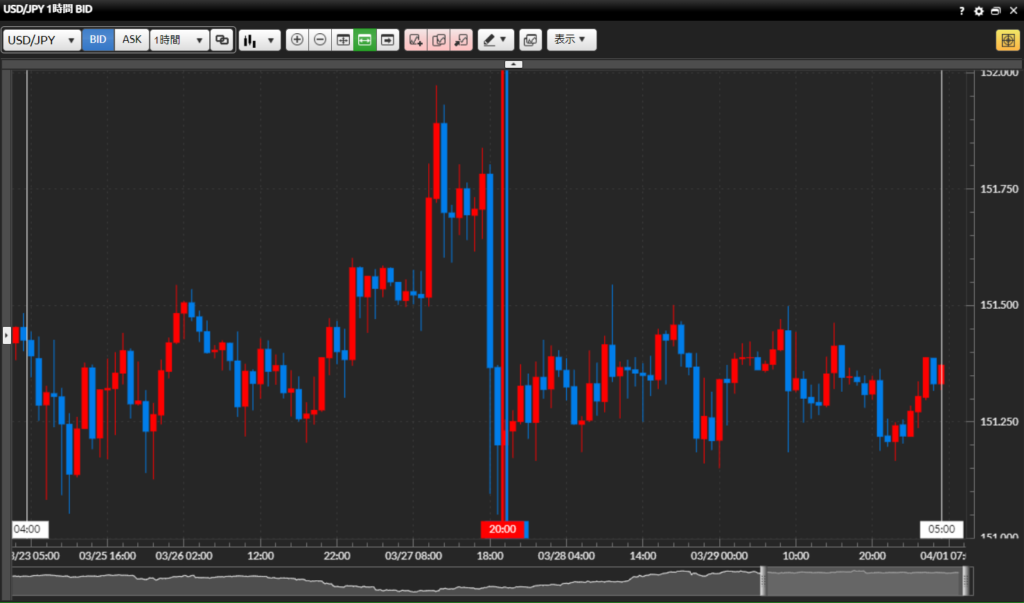This screenshot has width=1024, height=603.
Task: Open the drawing pen tools menu
Action: click(x=494, y=40)
